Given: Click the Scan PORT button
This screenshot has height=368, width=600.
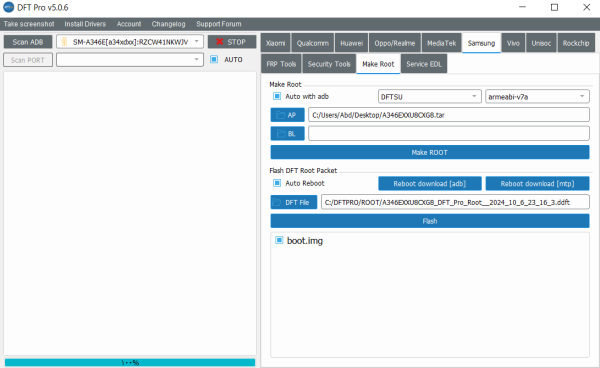Looking at the screenshot, I should pyautogui.click(x=28, y=60).
